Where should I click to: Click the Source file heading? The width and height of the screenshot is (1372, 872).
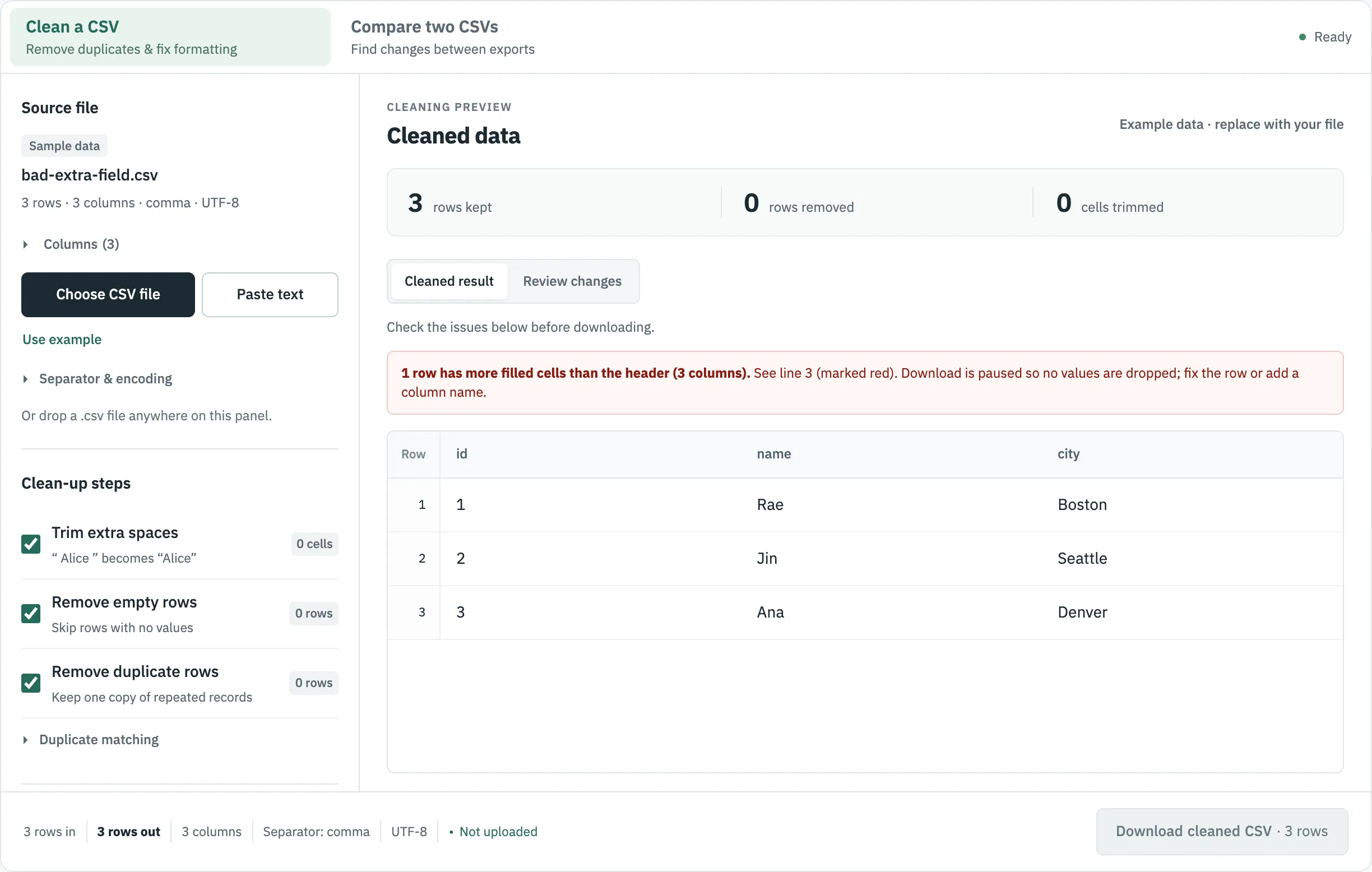pyautogui.click(x=60, y=108)
